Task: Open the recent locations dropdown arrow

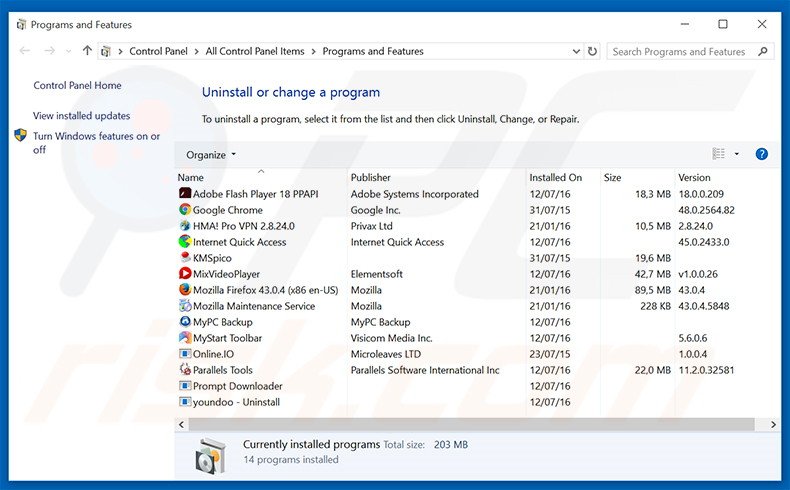Action: coord(69,51)
